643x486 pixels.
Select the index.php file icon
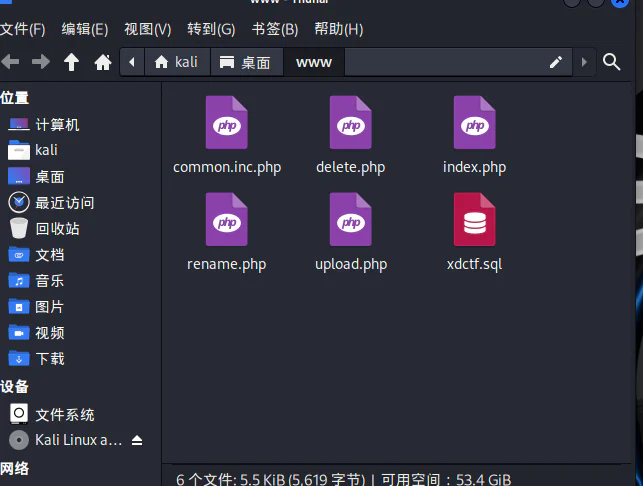tap(474, 122)
